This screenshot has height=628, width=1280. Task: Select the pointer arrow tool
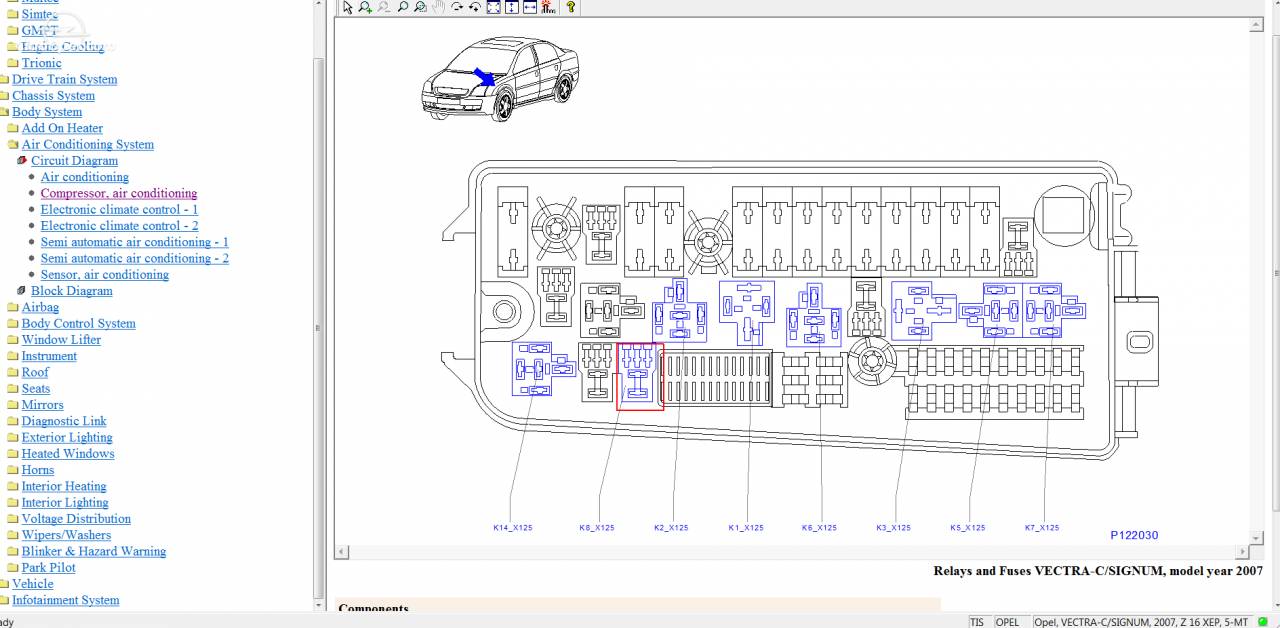[x=347, y=7]
